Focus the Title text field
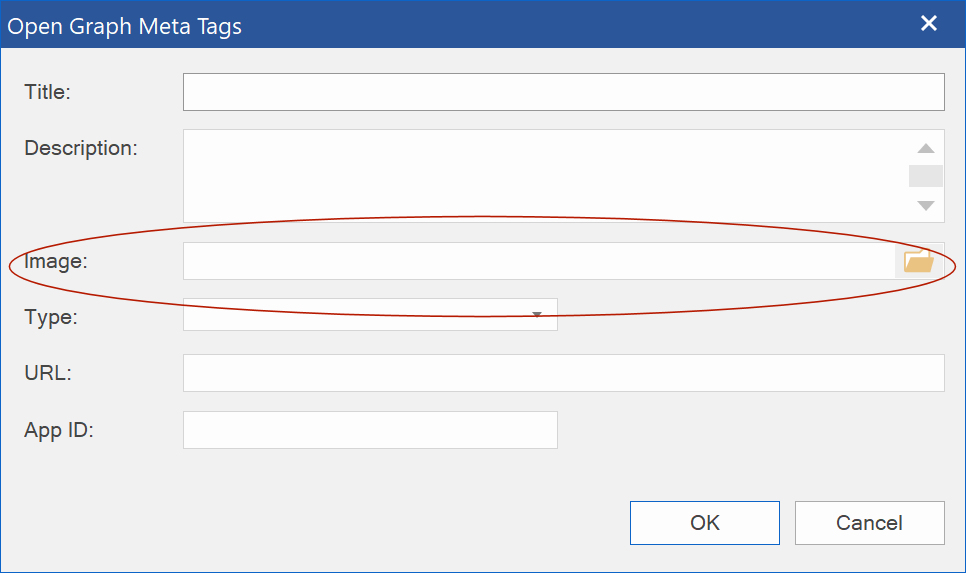 click(564, 92)
